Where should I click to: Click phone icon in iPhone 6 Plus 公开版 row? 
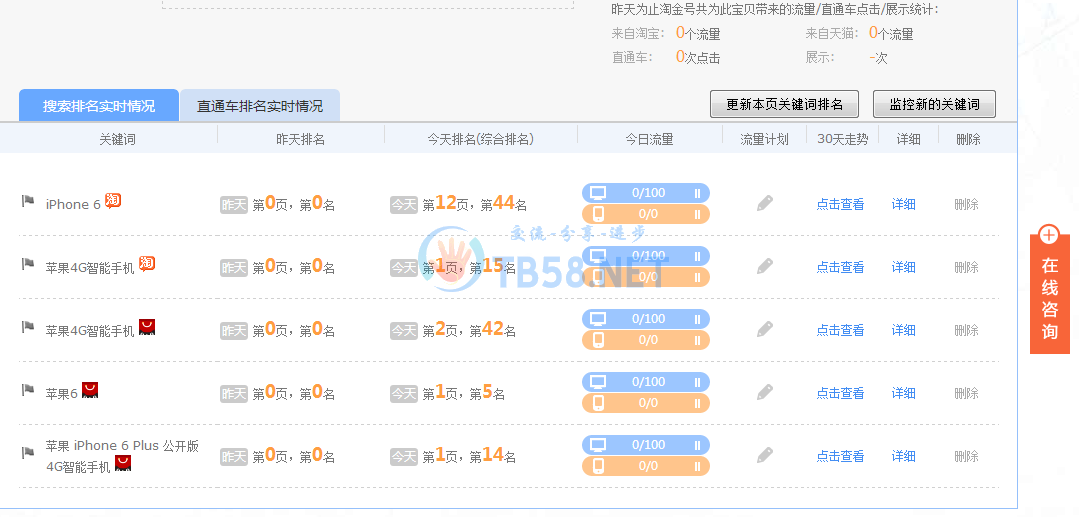pos(598,466)
